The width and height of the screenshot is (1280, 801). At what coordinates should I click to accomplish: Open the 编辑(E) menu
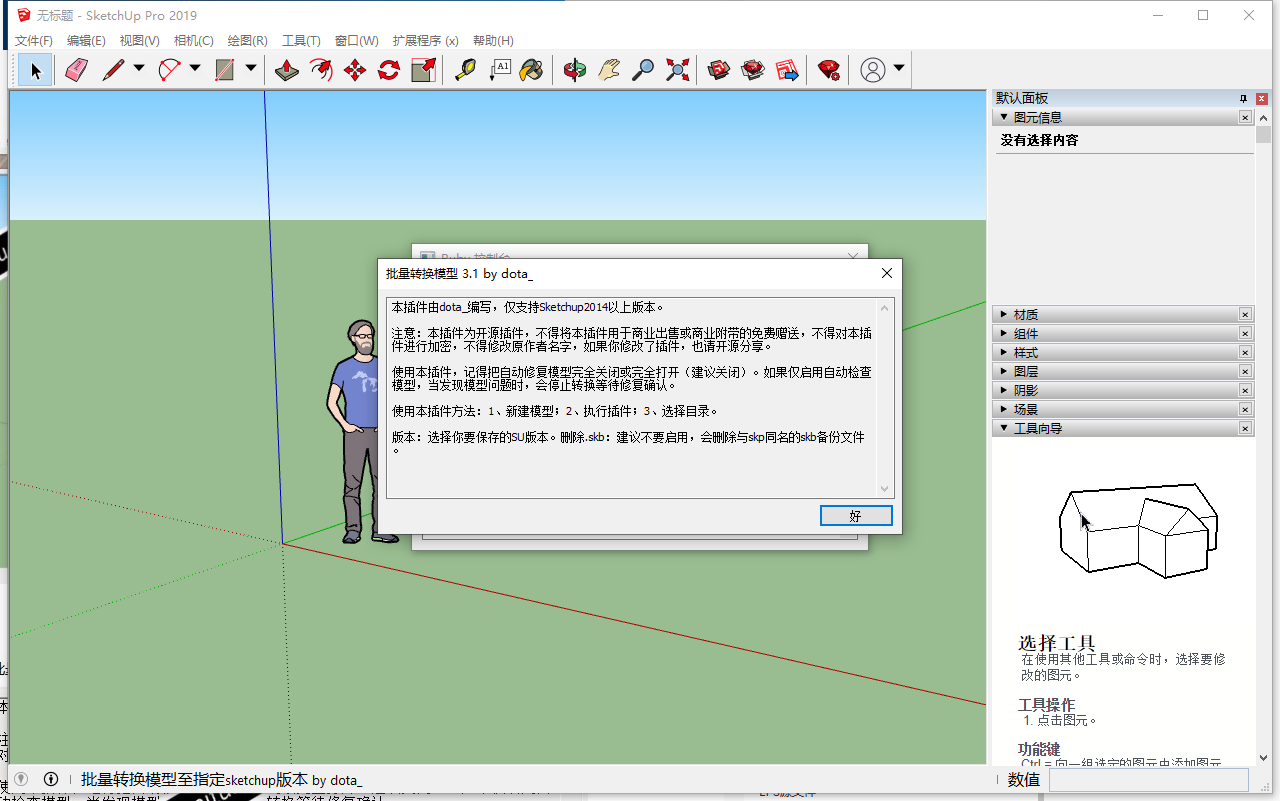[x=86, y=41]
